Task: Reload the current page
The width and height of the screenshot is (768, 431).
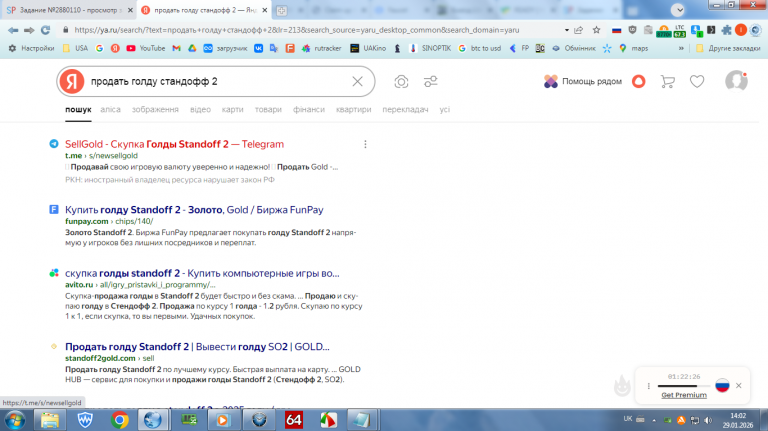Action: coord(46,30)
